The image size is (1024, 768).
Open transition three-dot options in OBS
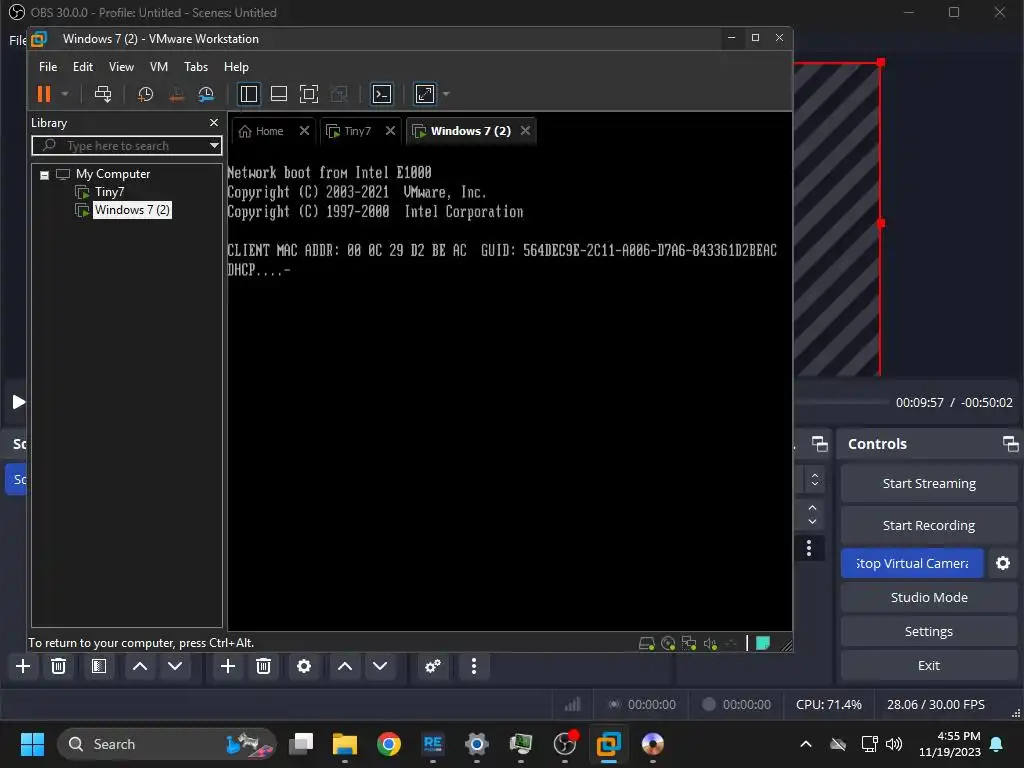(808, 548)
